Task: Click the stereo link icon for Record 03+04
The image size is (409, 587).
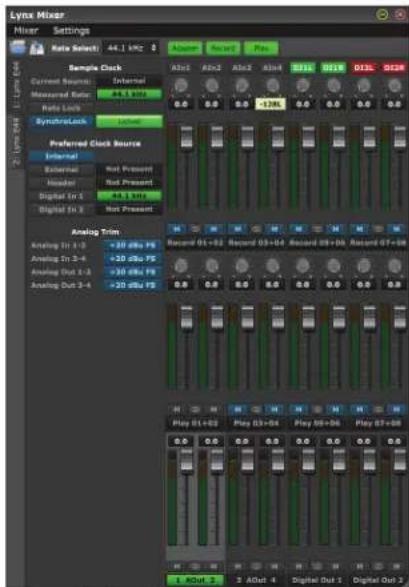Action: tap(256, 229)
